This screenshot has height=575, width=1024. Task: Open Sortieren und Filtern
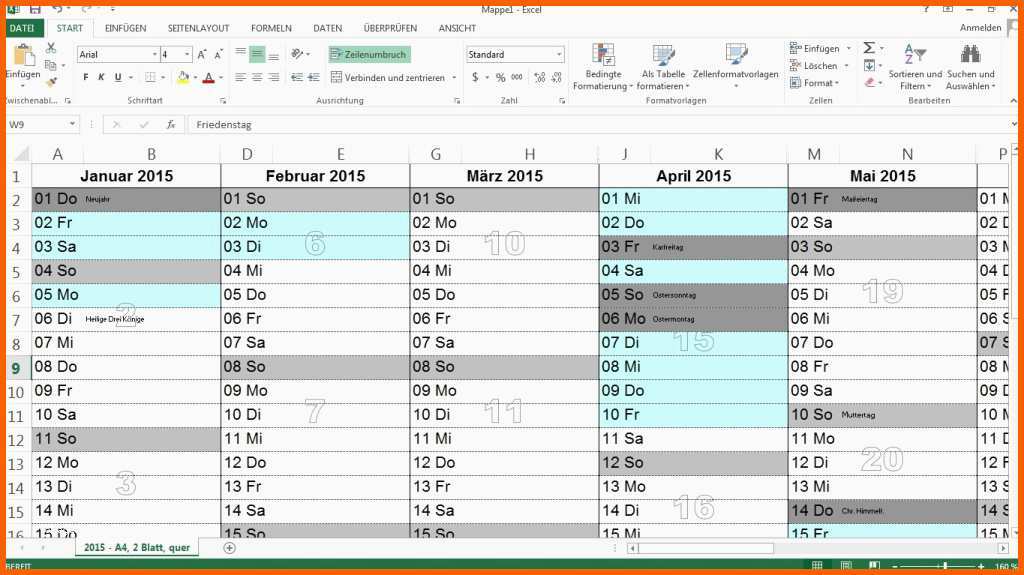pyautogui.click(x=915, y=67)
